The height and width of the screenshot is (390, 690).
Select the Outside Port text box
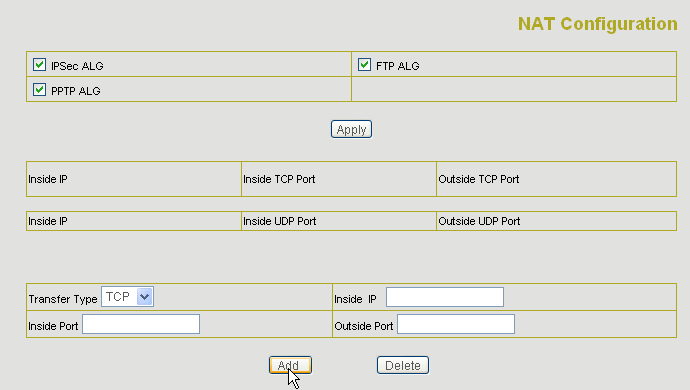point(456,324)
